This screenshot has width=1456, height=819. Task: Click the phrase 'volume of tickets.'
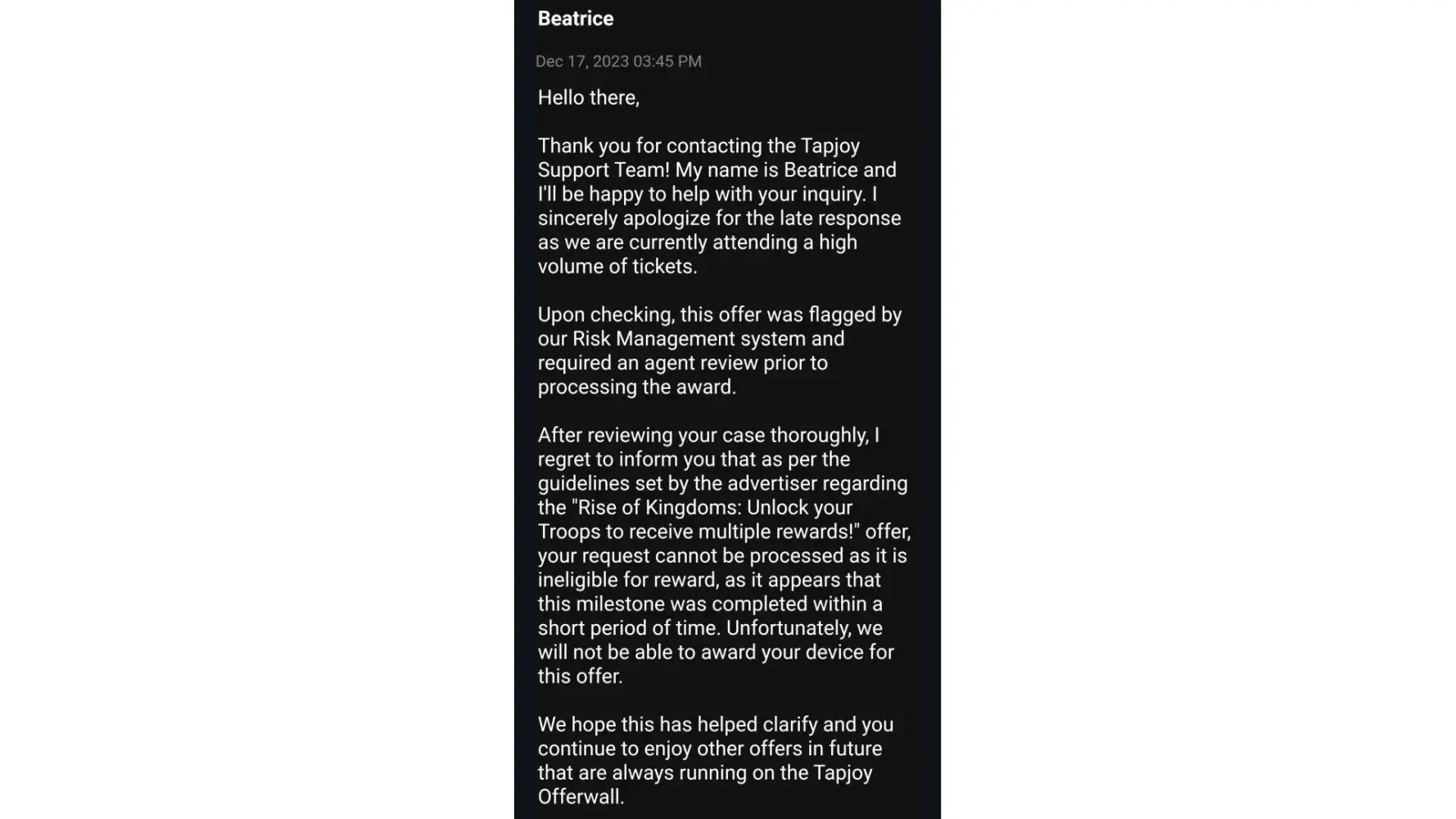(x=617, y=266)
